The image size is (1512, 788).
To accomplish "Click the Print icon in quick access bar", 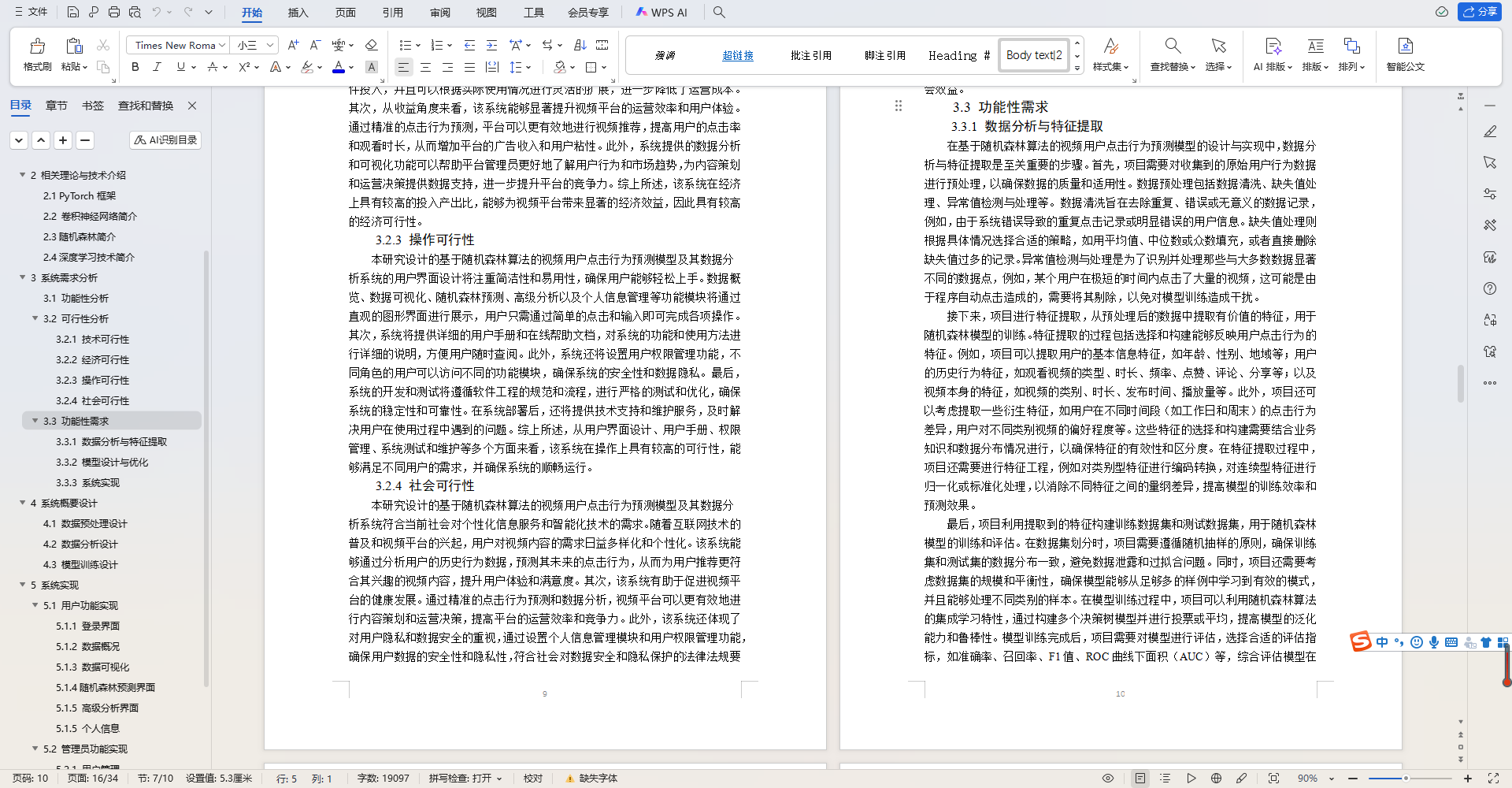I will (114, 12).
